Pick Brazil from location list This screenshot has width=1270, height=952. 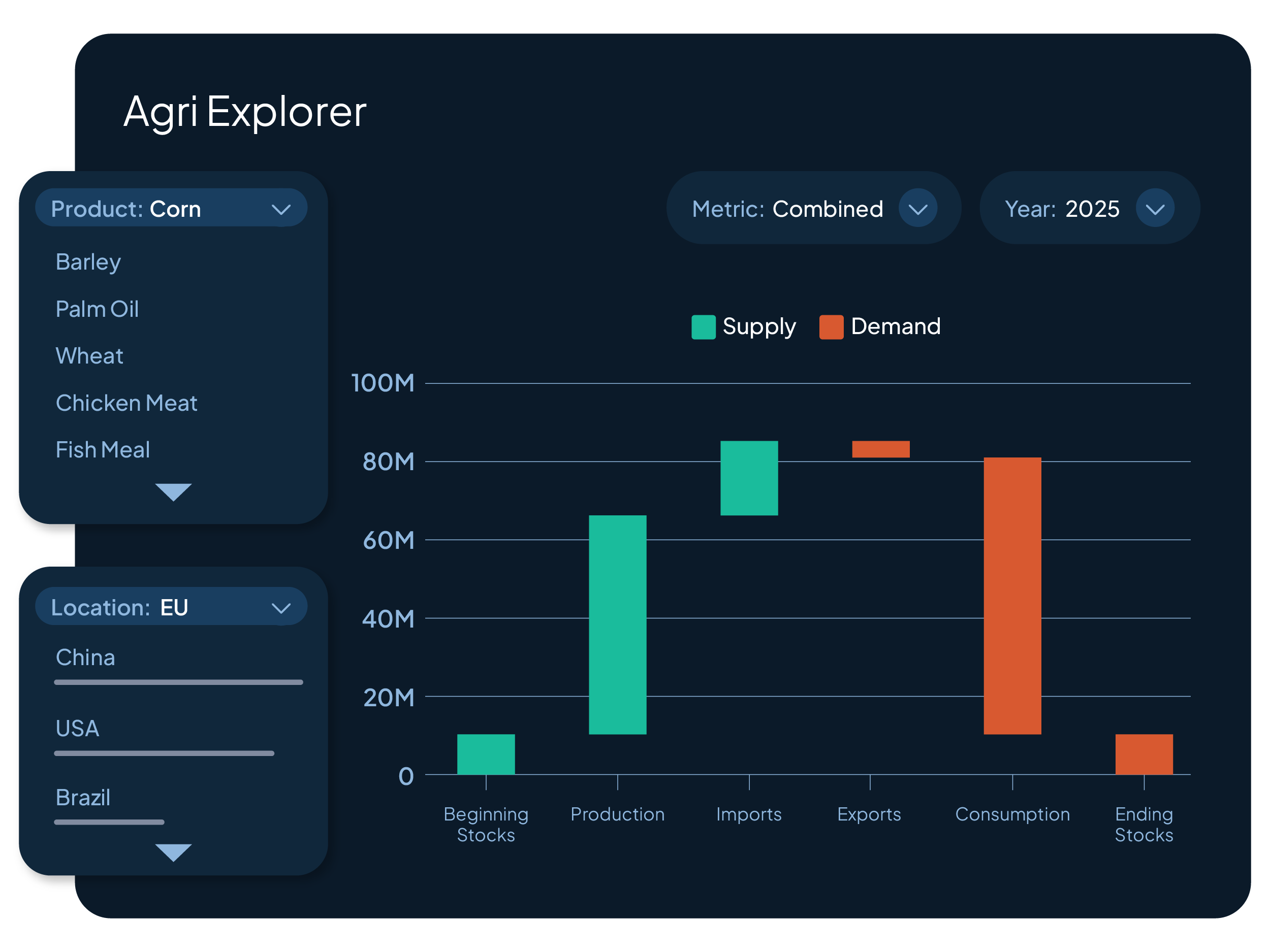pyautogui.click(x=83, y=798)
